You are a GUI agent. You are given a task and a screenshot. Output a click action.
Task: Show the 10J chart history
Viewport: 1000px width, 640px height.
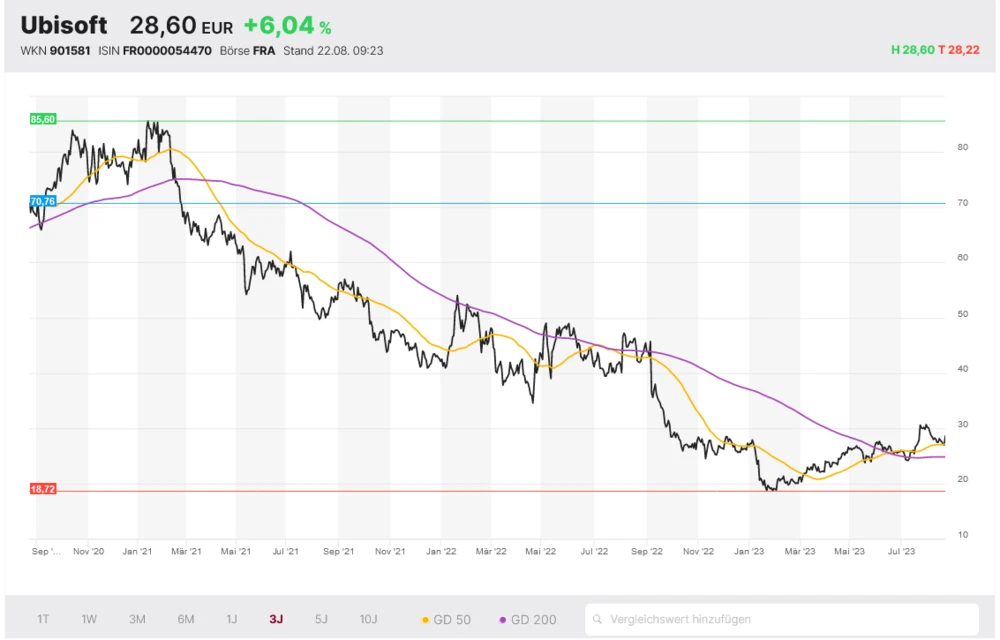click(369, 619)
